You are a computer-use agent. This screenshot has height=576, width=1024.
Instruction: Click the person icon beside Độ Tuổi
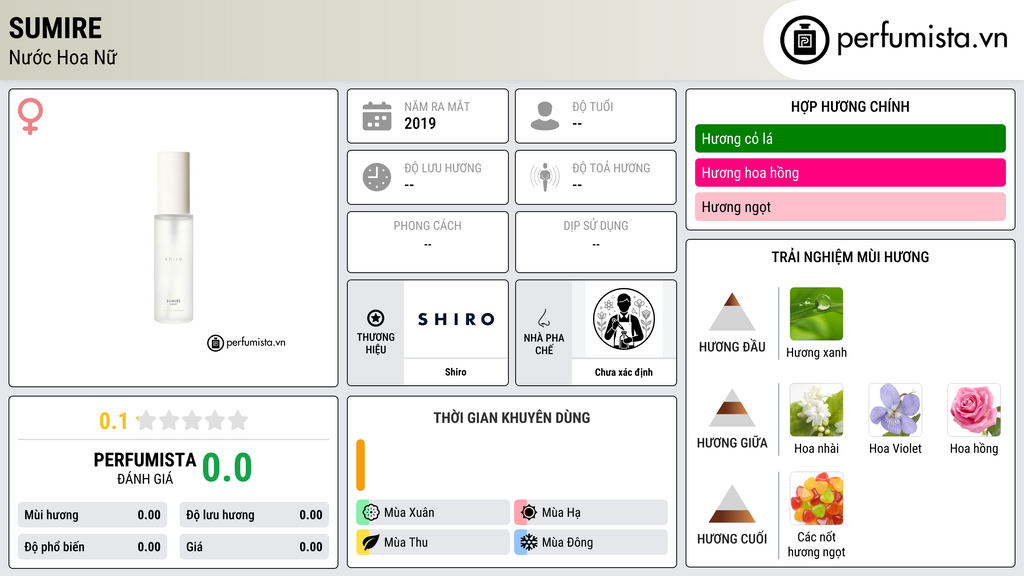coord(545,116)
